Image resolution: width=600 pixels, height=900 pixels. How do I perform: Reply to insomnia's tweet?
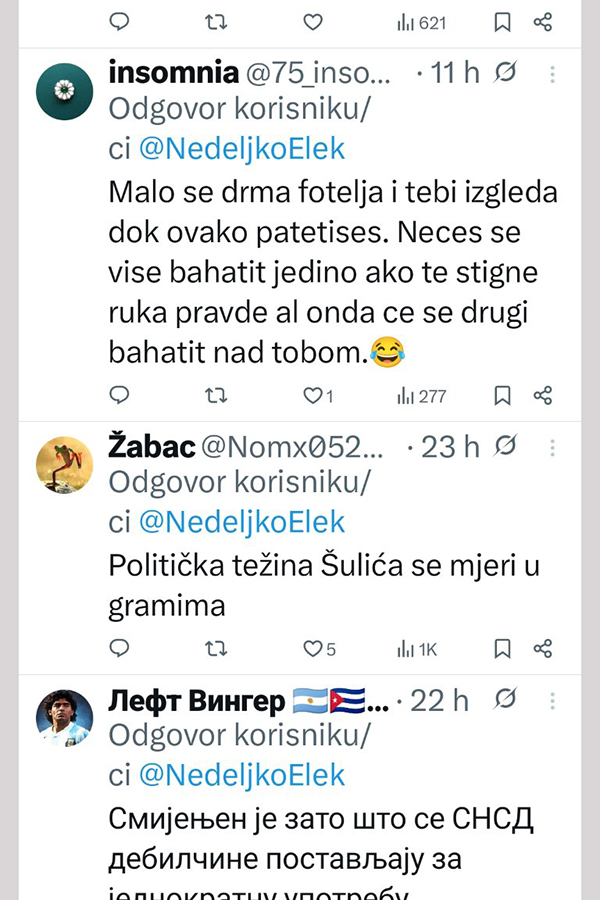pyautogui.click(x=119, y=396)
